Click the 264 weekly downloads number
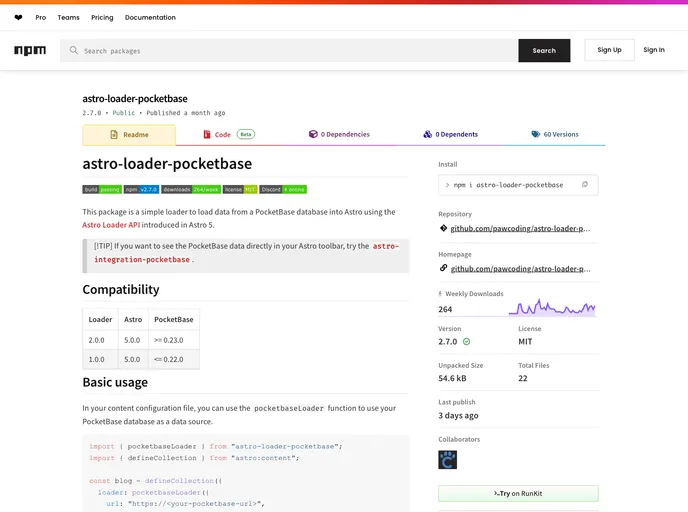This screenshot has width=688, height=512. point(445,309)
